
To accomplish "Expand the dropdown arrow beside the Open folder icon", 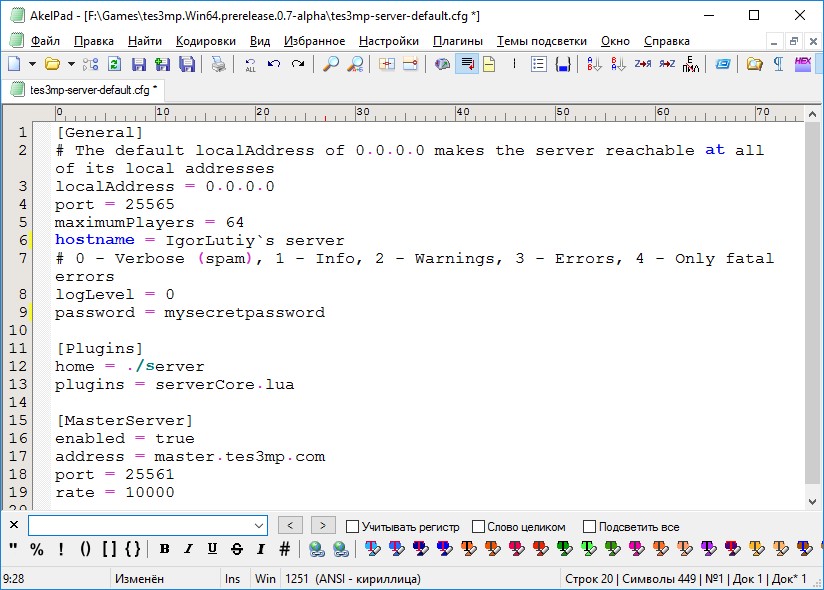I will coord(71,64).
